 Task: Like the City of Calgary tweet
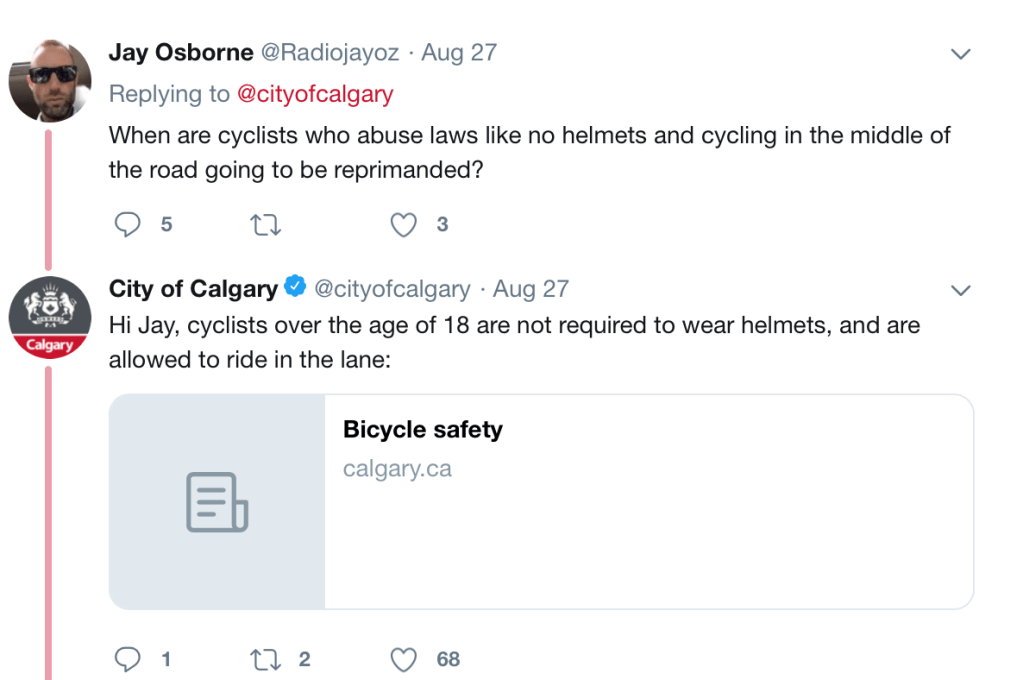pos(403,659)
